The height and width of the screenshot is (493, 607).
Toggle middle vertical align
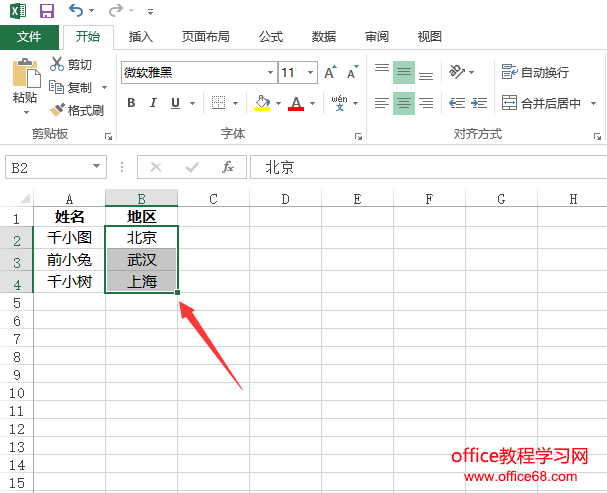[404, 72]
